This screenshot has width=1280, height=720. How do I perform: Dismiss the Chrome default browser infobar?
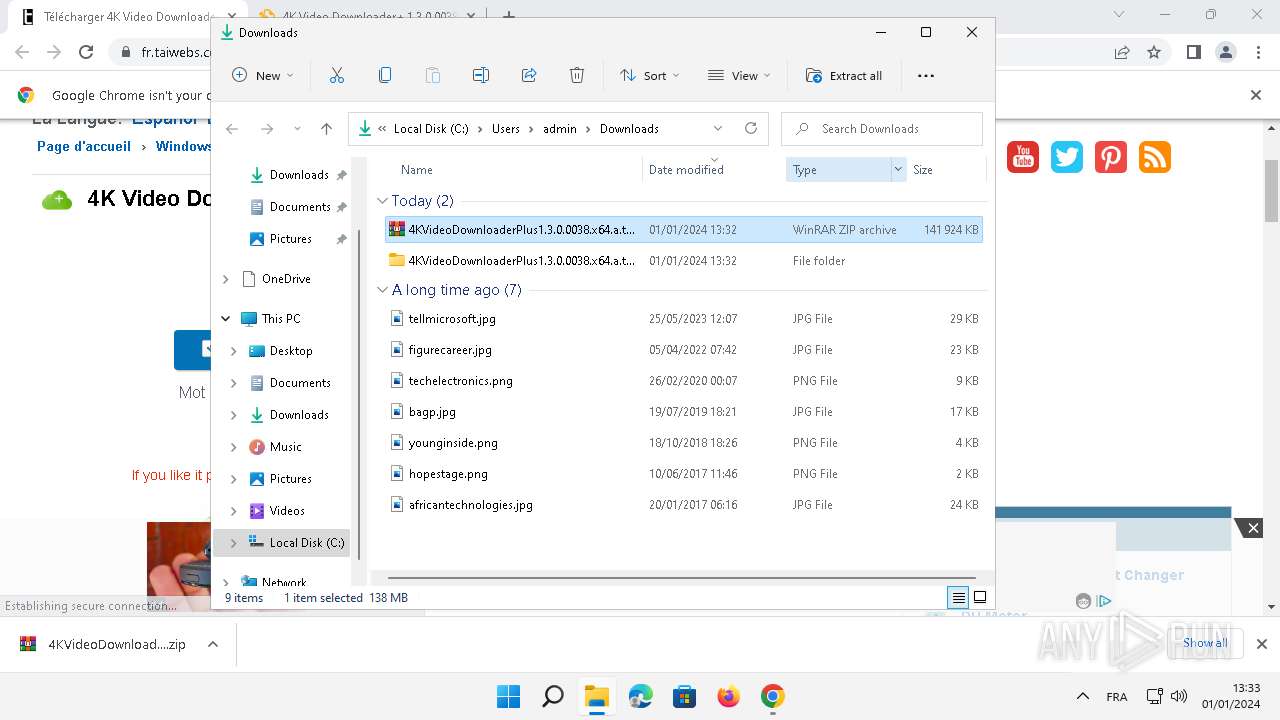pos(1256,95)
